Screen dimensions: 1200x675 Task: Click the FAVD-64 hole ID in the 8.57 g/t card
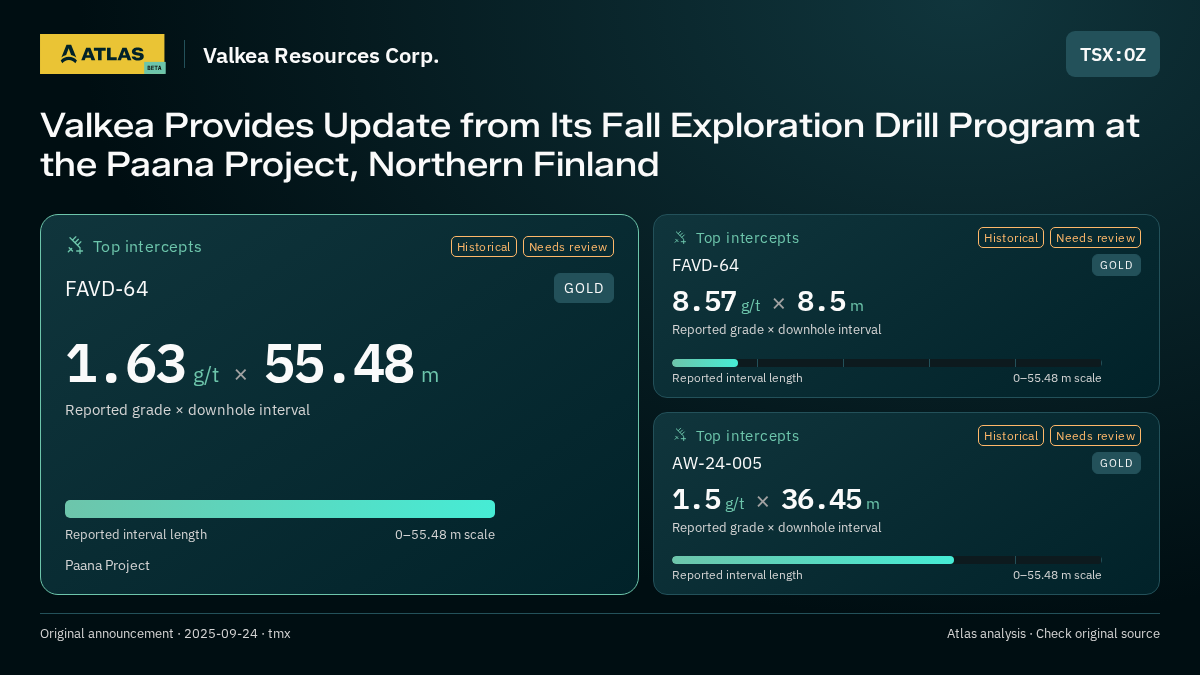click(x=706, y=265)
